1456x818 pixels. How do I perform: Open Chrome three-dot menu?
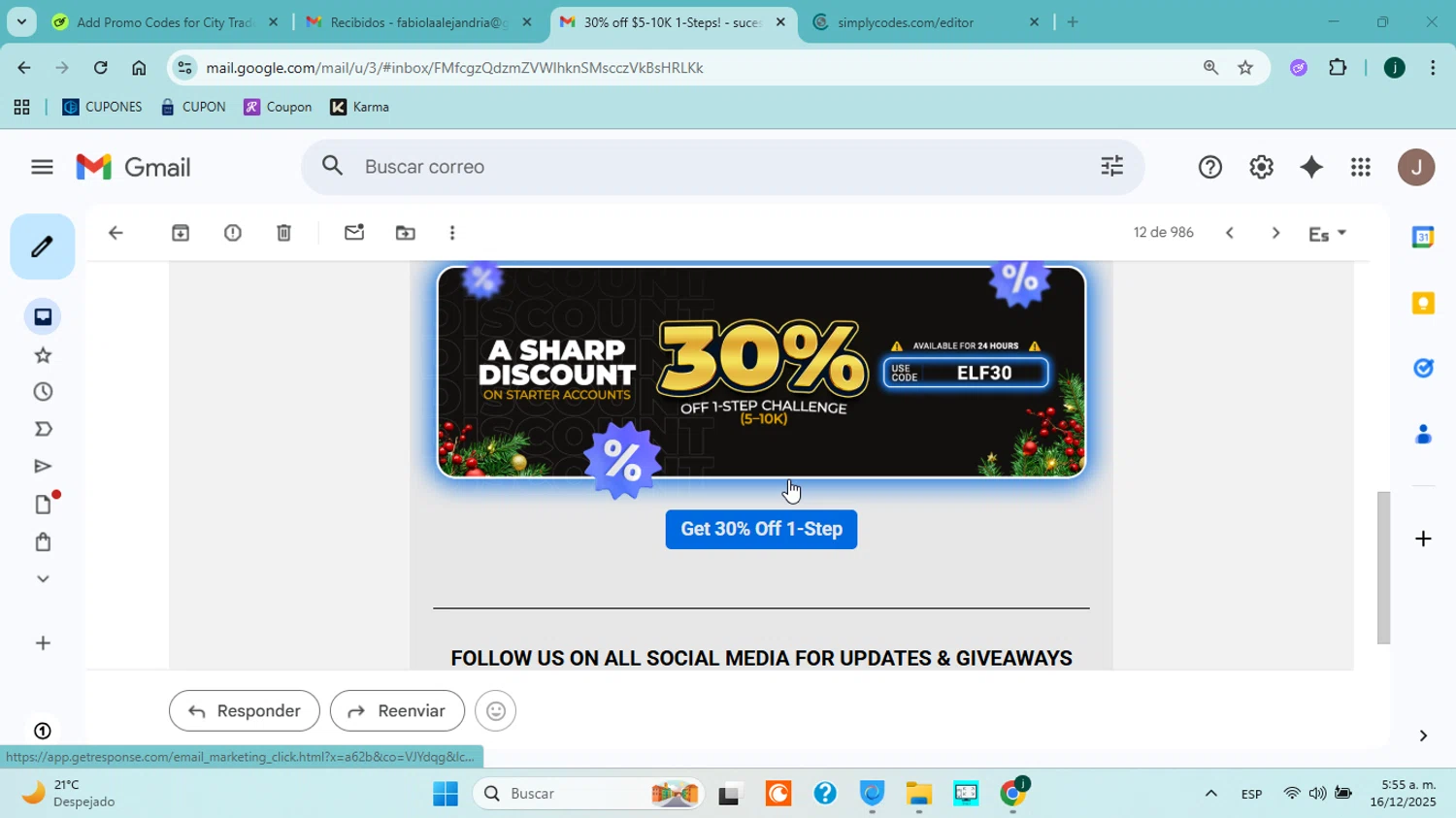(x=1433, y=68)
